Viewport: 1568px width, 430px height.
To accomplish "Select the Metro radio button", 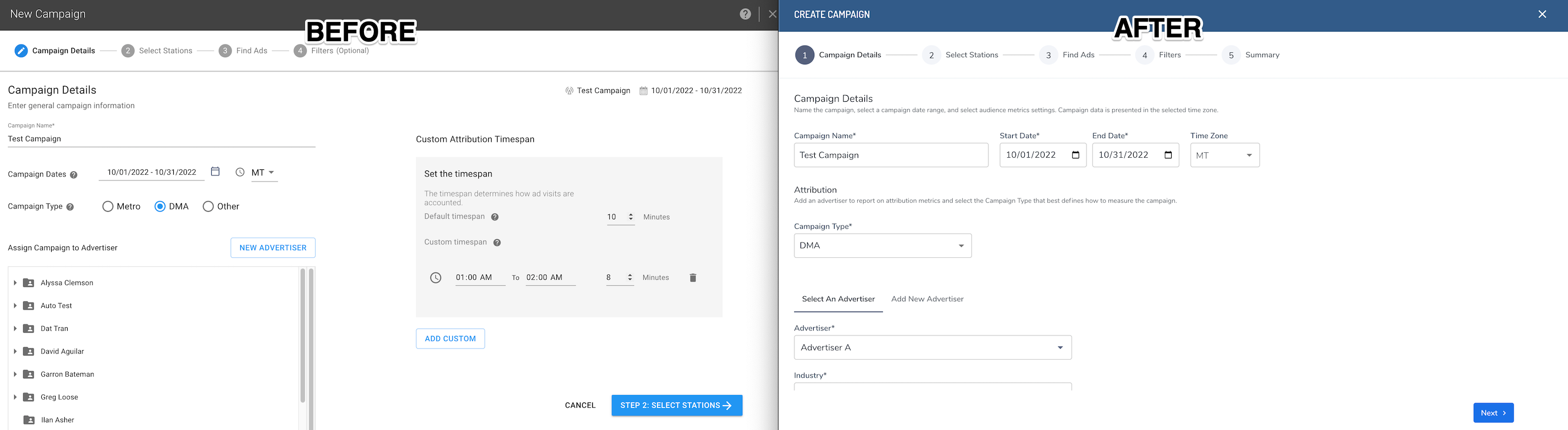I will 108,206.
